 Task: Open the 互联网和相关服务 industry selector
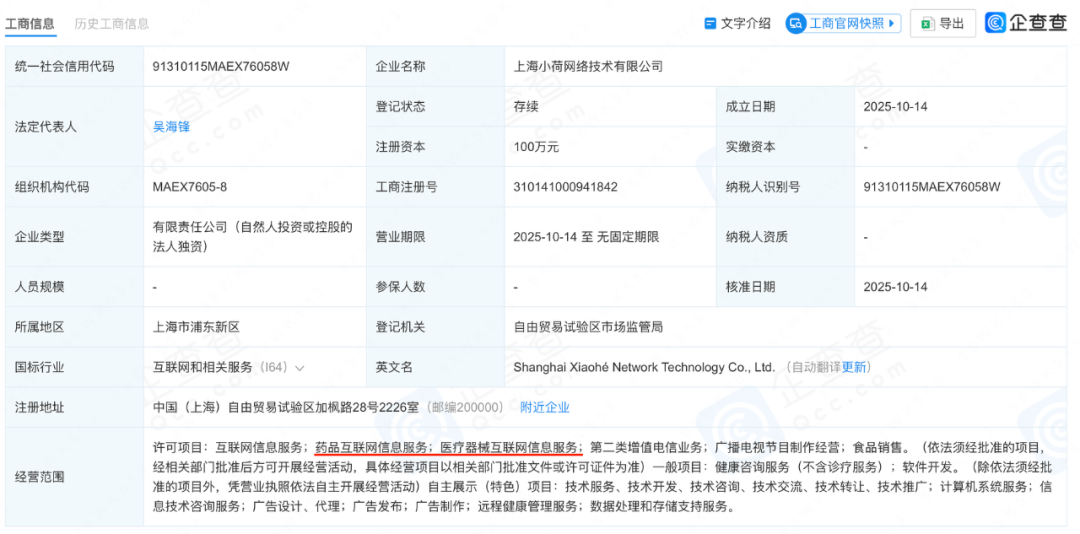pos(202,367)
